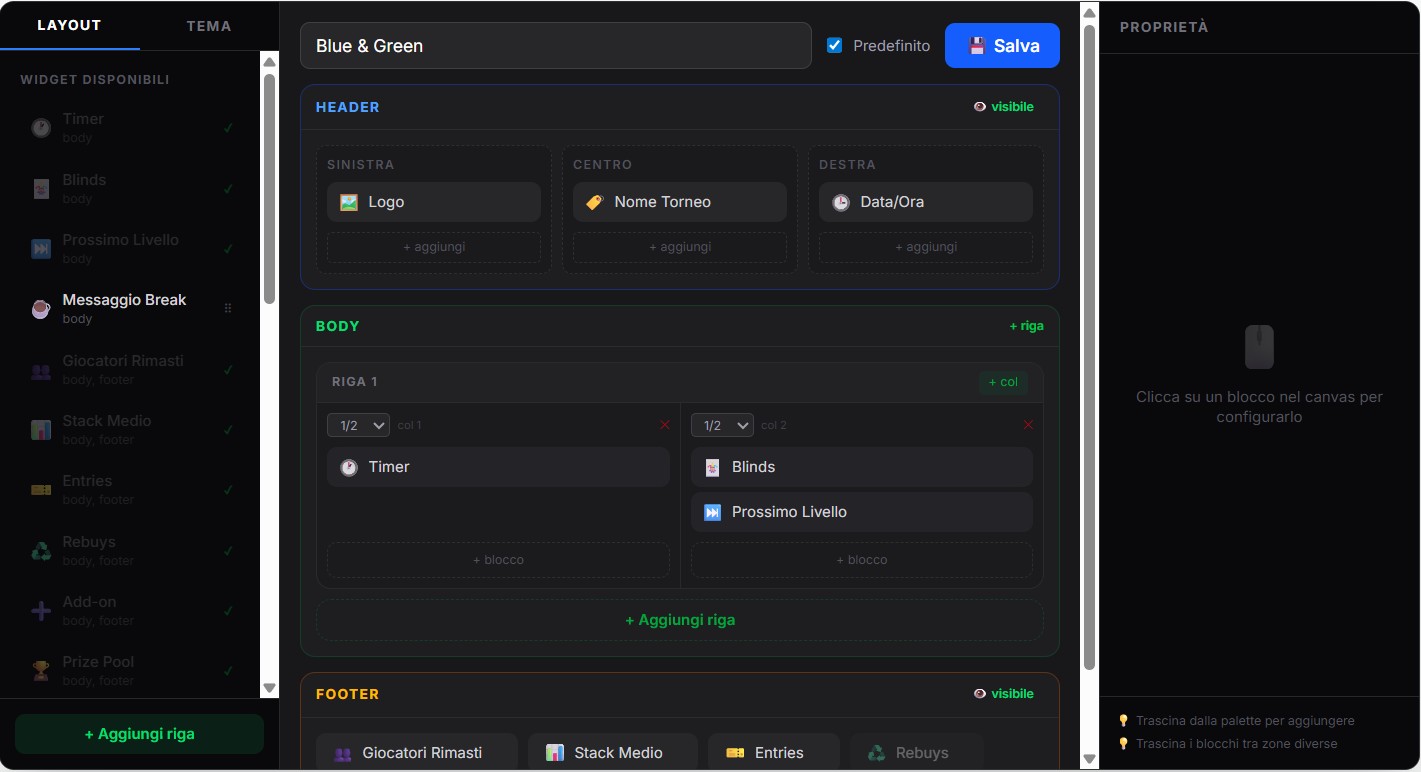Click the Entries ticket icon in palette
The image size is (1421, 772).
(x=41, y=490)
